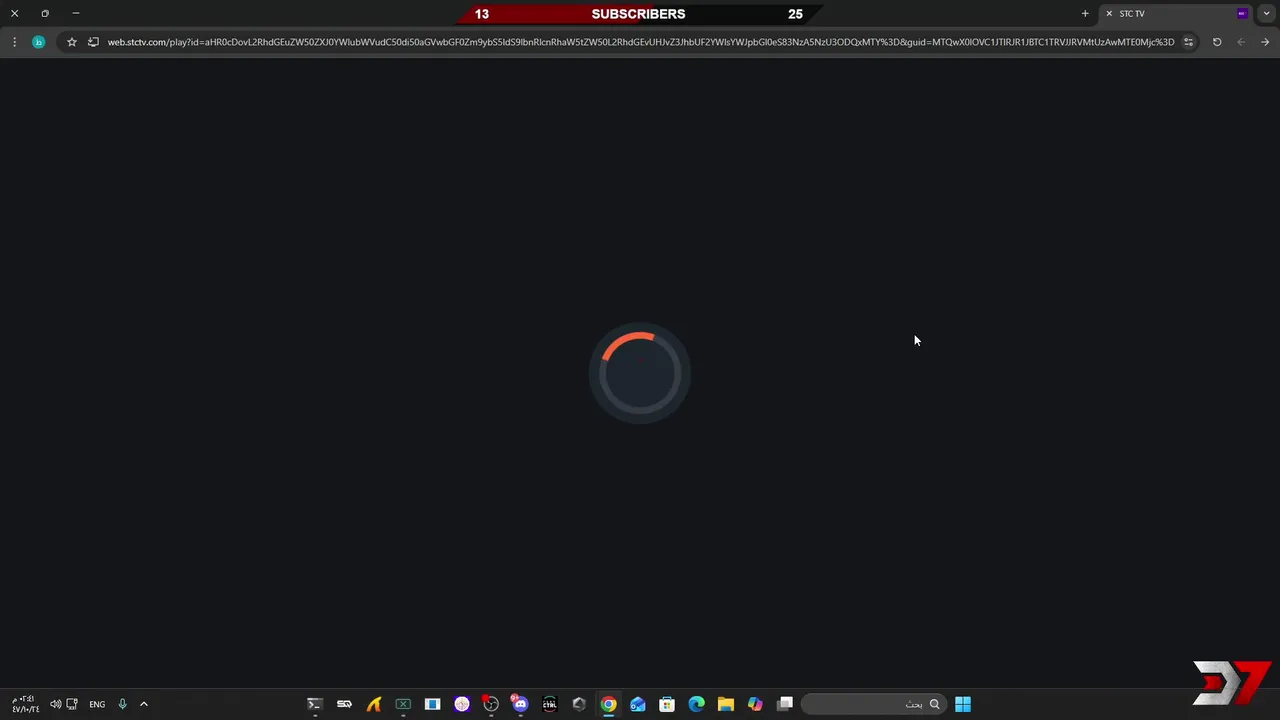Open File Explorer from the taskbar
The width and height of the screenshot is (1280, 720).
click(x=726, y=704)
